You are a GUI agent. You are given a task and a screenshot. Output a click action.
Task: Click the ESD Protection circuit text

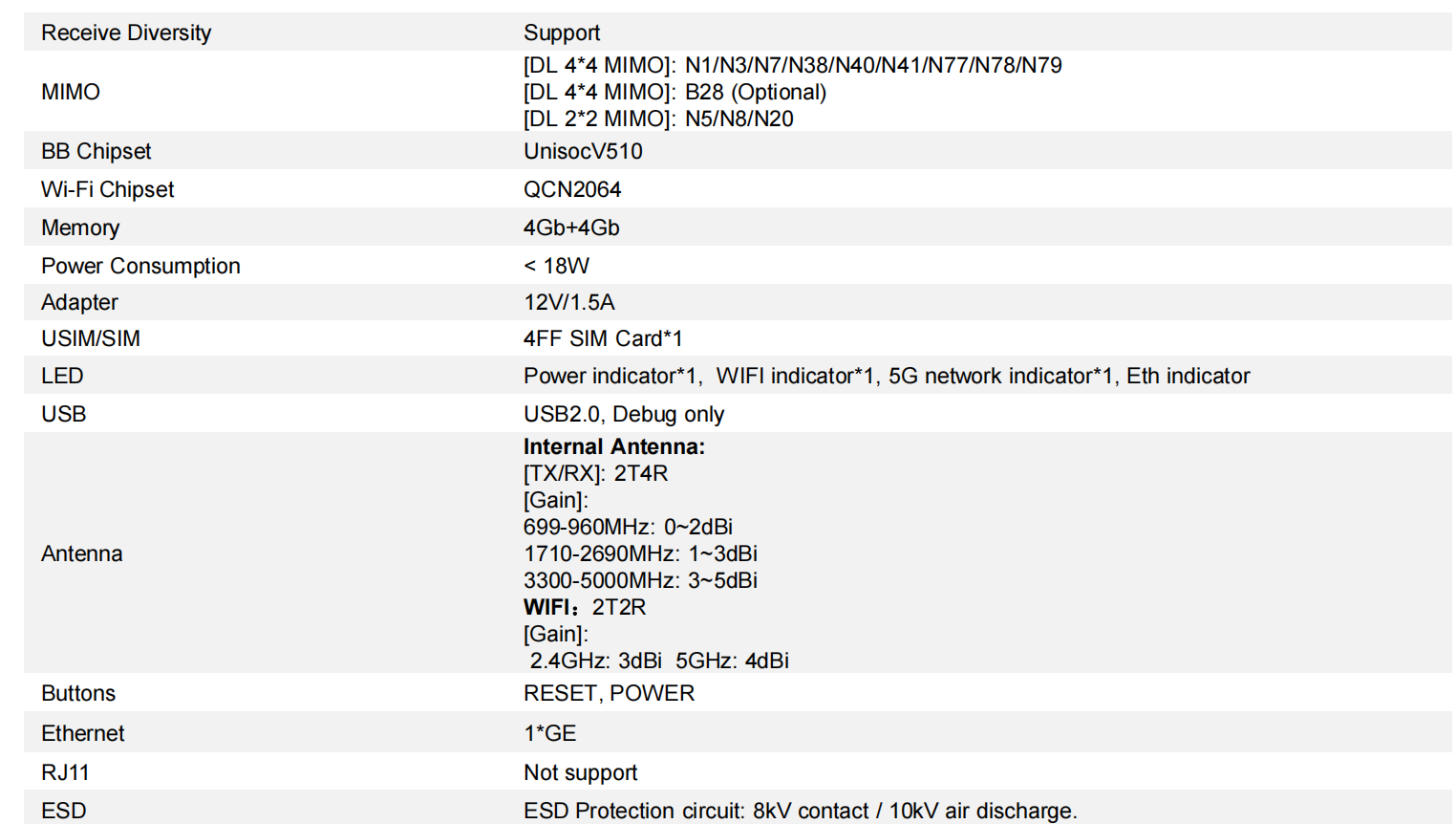[800, 811]
